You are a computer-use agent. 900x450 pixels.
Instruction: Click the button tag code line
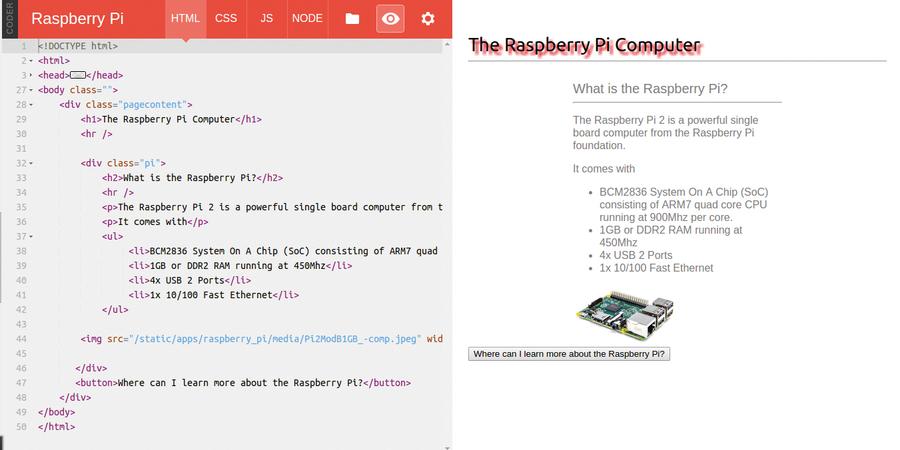coord(243,383)
